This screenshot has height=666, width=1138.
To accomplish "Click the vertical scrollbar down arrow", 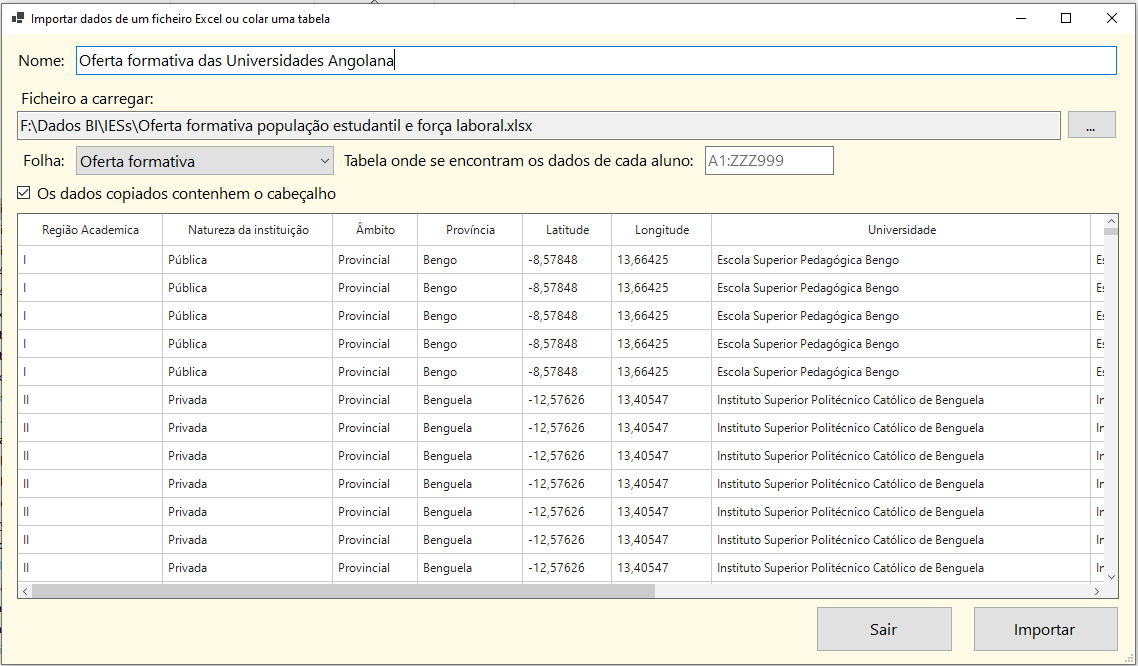I will coord(1111,576).
